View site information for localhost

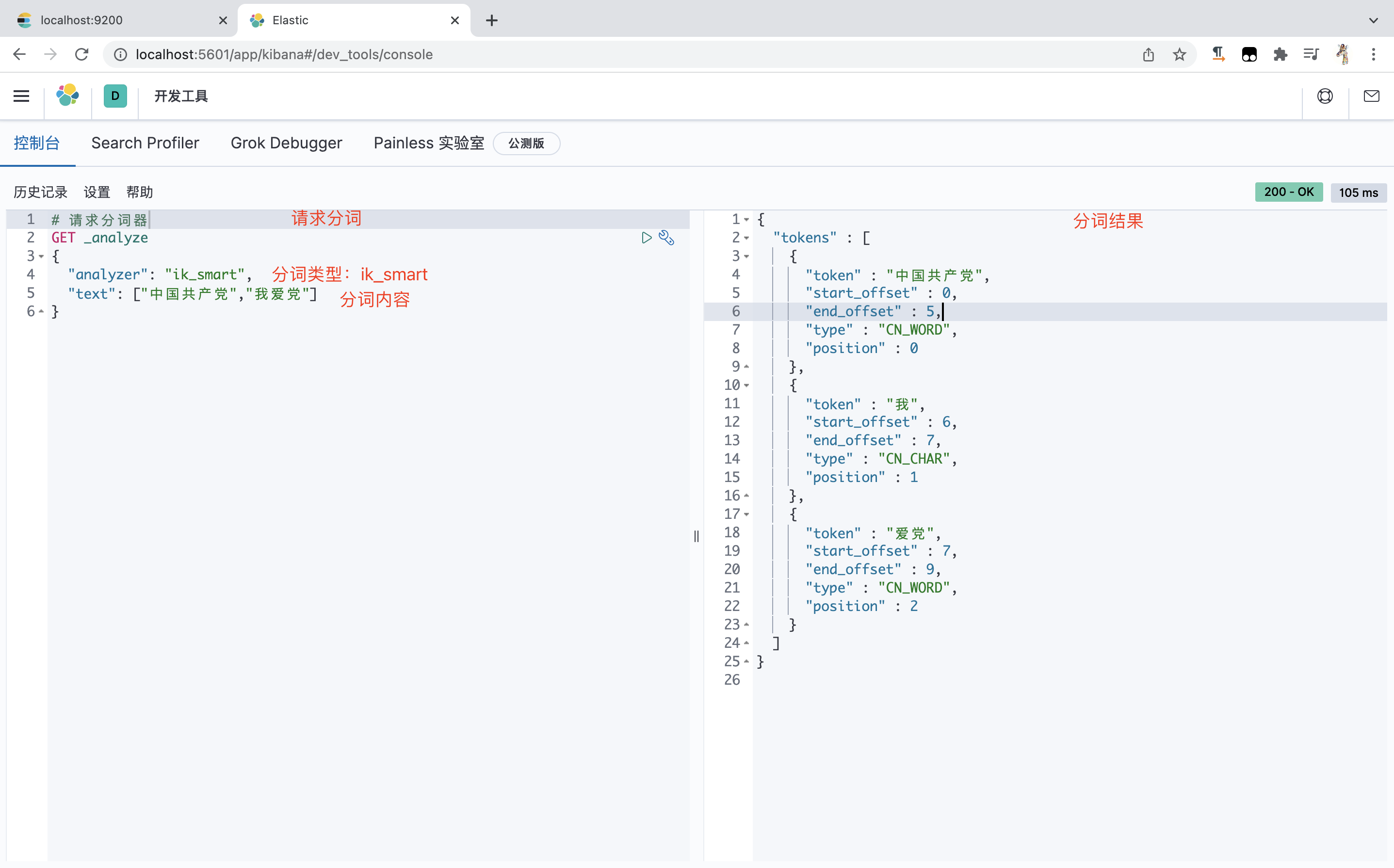pos(121,54)
